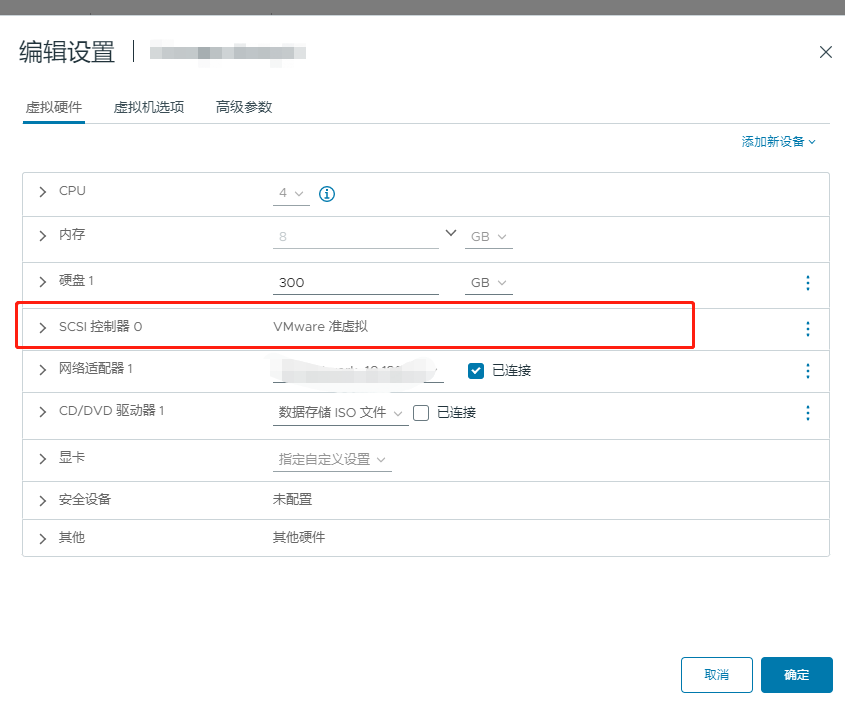Open the CPU count dropdown
This screenshot has height=712, width=845.
point(292,193)
